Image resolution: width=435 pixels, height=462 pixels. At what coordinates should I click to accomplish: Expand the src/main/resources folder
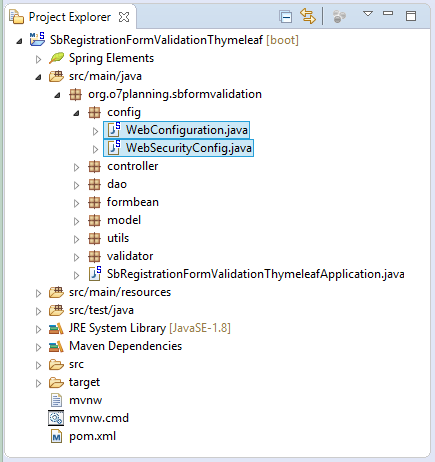(38, 293)
